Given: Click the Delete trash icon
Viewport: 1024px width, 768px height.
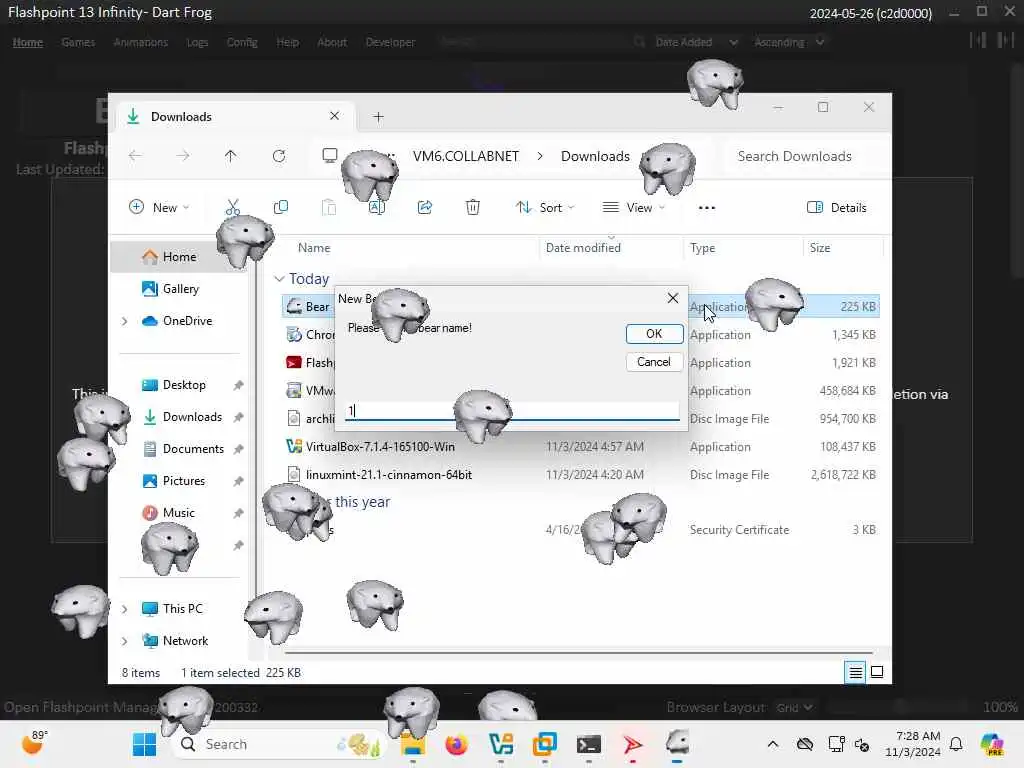Looking at the screenshot, I should click(x=473, y=208).
